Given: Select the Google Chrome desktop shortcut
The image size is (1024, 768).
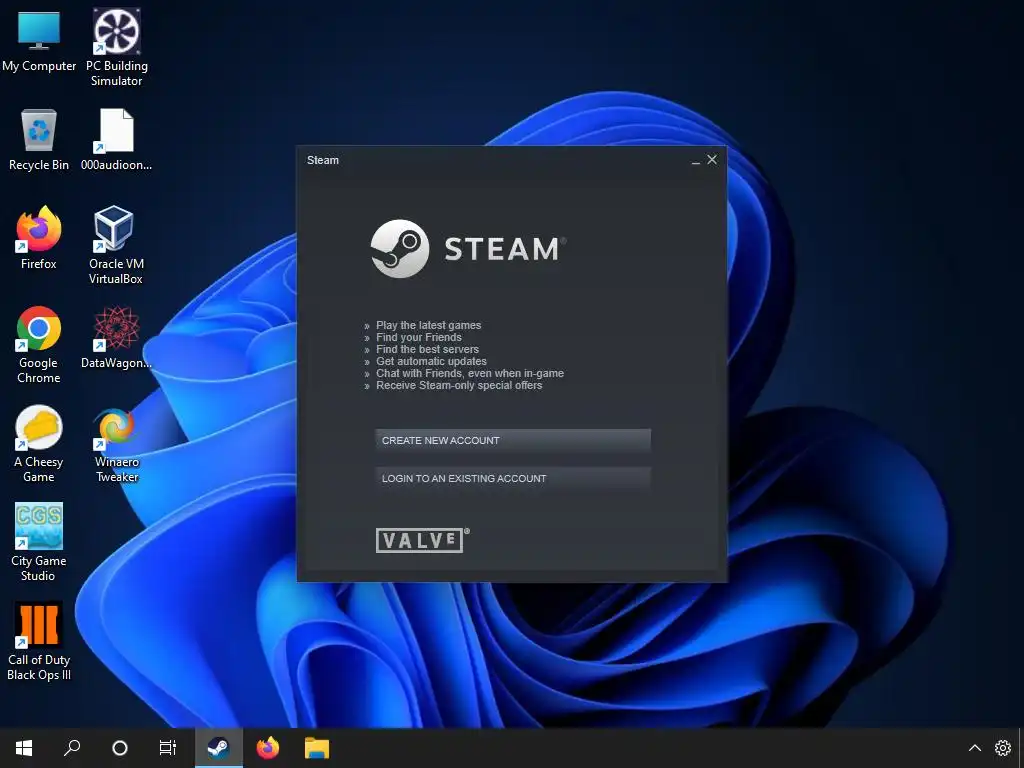Looking at the screenshot, I should [39, 345].
